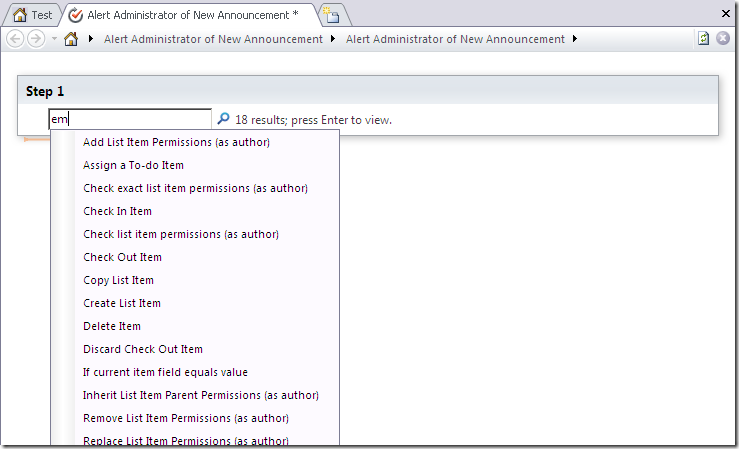Click the refresh icon in navigation bar
This screenshot has height=449, width=739.
click(x=704, y=39)
